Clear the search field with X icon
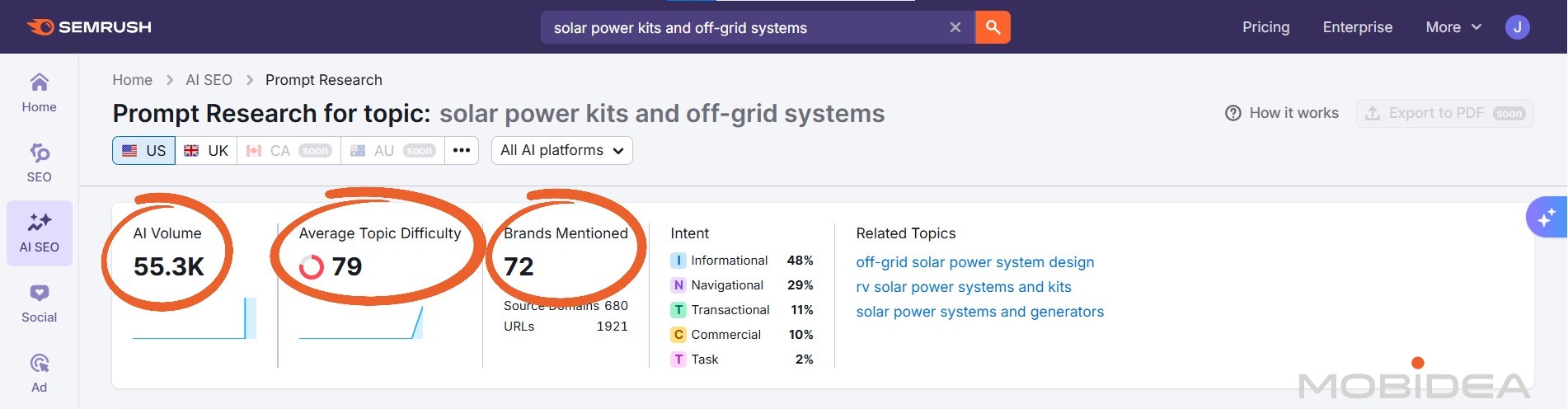This screenshot has width=1568, height=409. tap(955, 27)
